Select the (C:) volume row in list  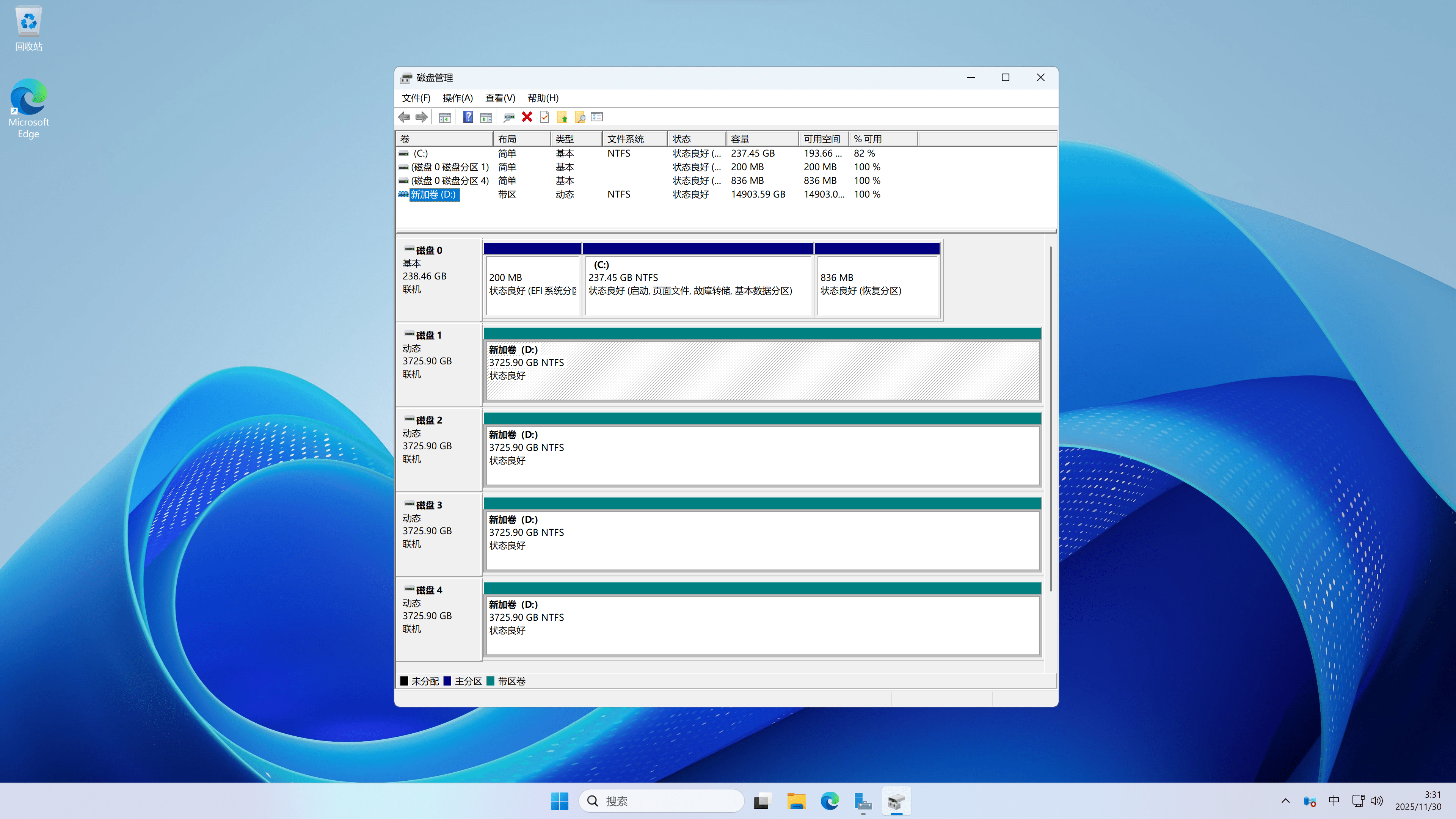point(420,153)
